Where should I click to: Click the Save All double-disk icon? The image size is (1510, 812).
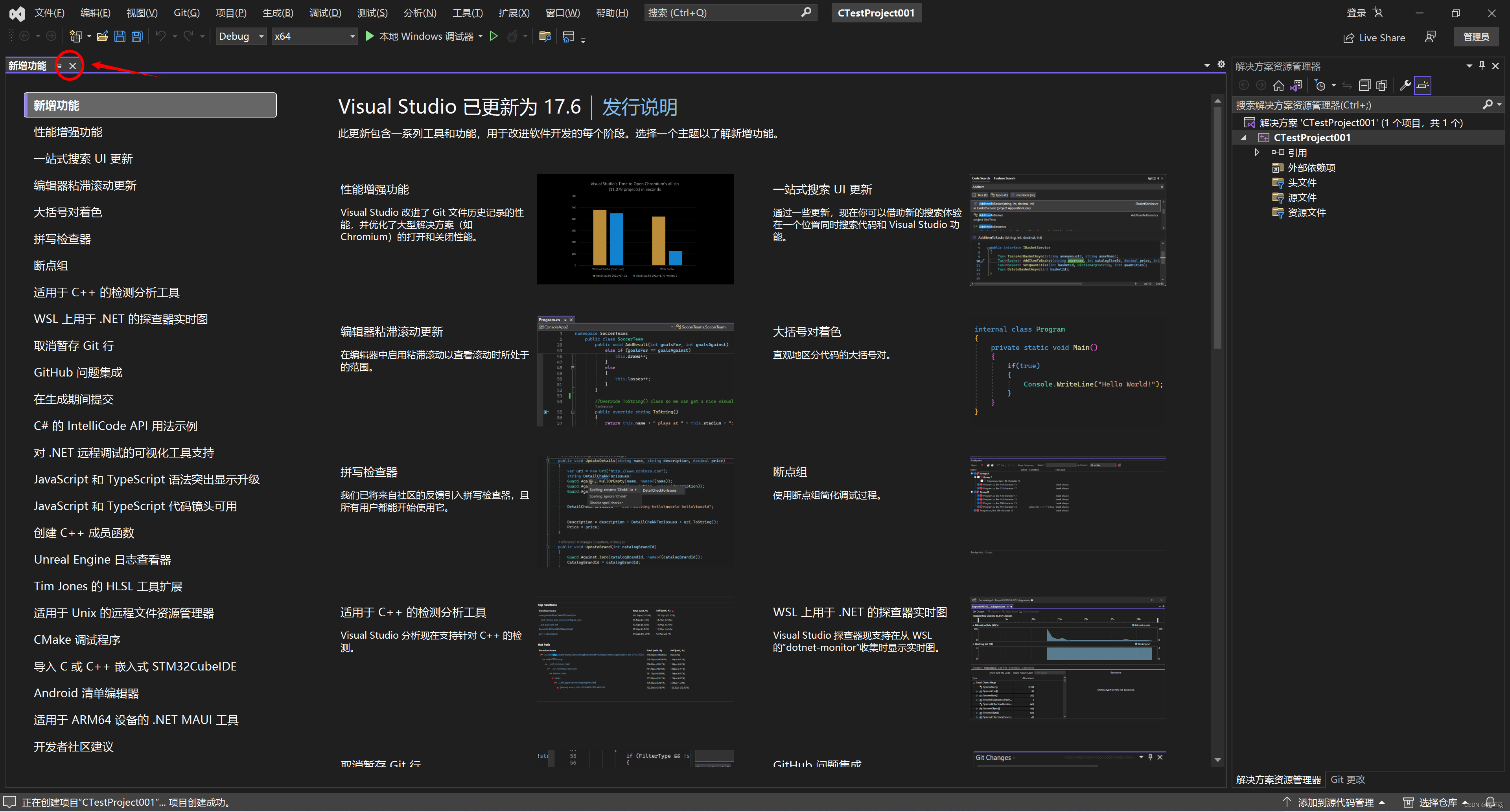click(137, 36)
